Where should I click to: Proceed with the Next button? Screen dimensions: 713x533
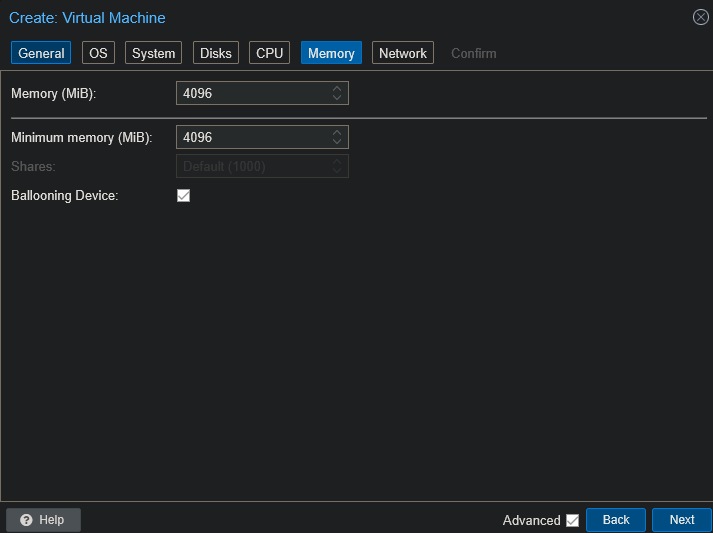click(x=682, y=520)
